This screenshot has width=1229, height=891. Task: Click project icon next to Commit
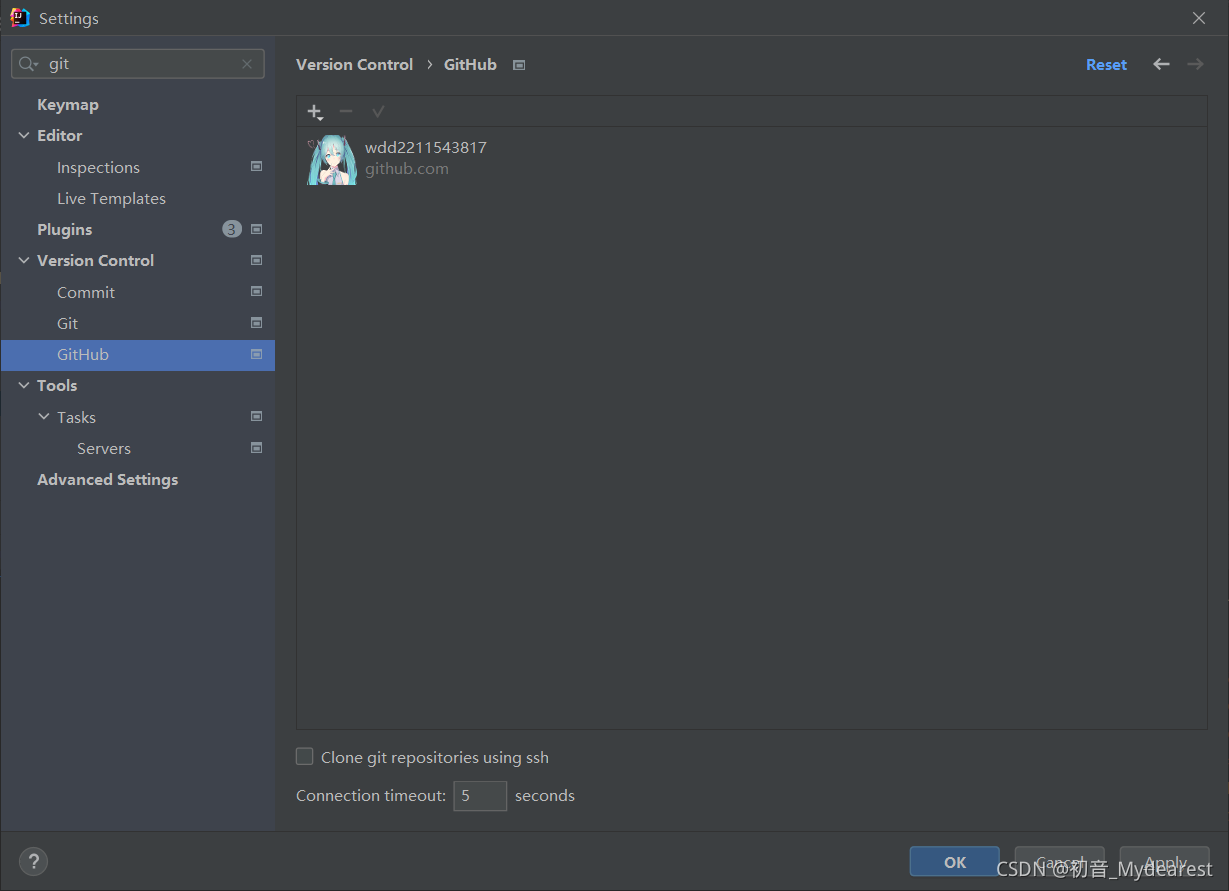click(x=256, y=292)
